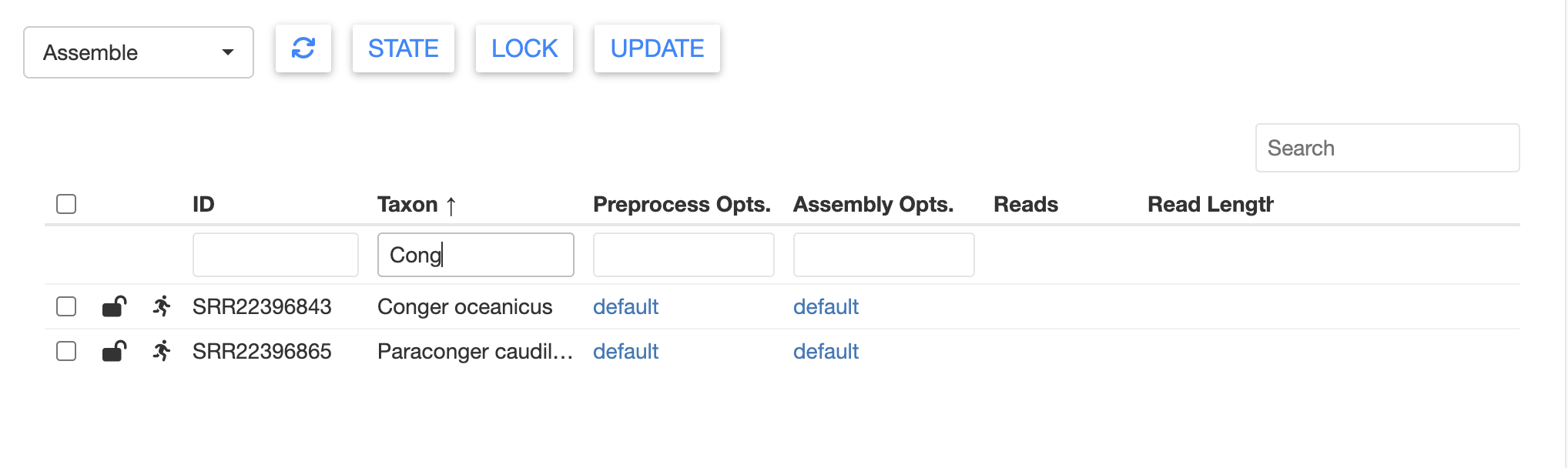The image size is (1568, 468).
Task: Click the UPDATE button
Action: (657, 48)
